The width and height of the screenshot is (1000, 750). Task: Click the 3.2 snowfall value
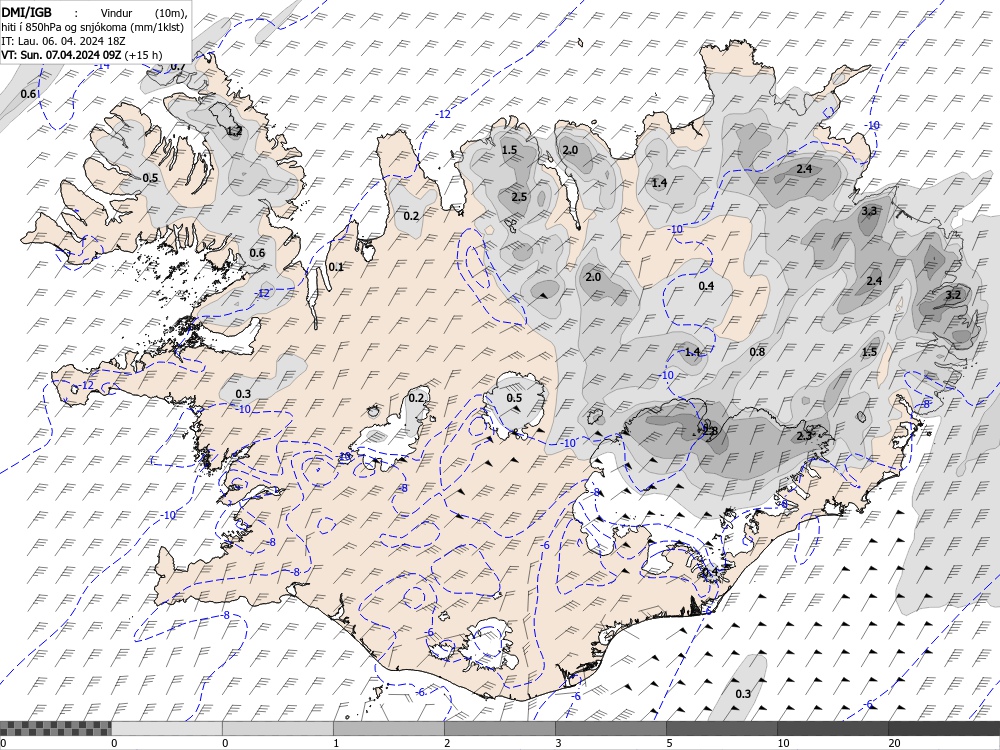tap(953, 295)
